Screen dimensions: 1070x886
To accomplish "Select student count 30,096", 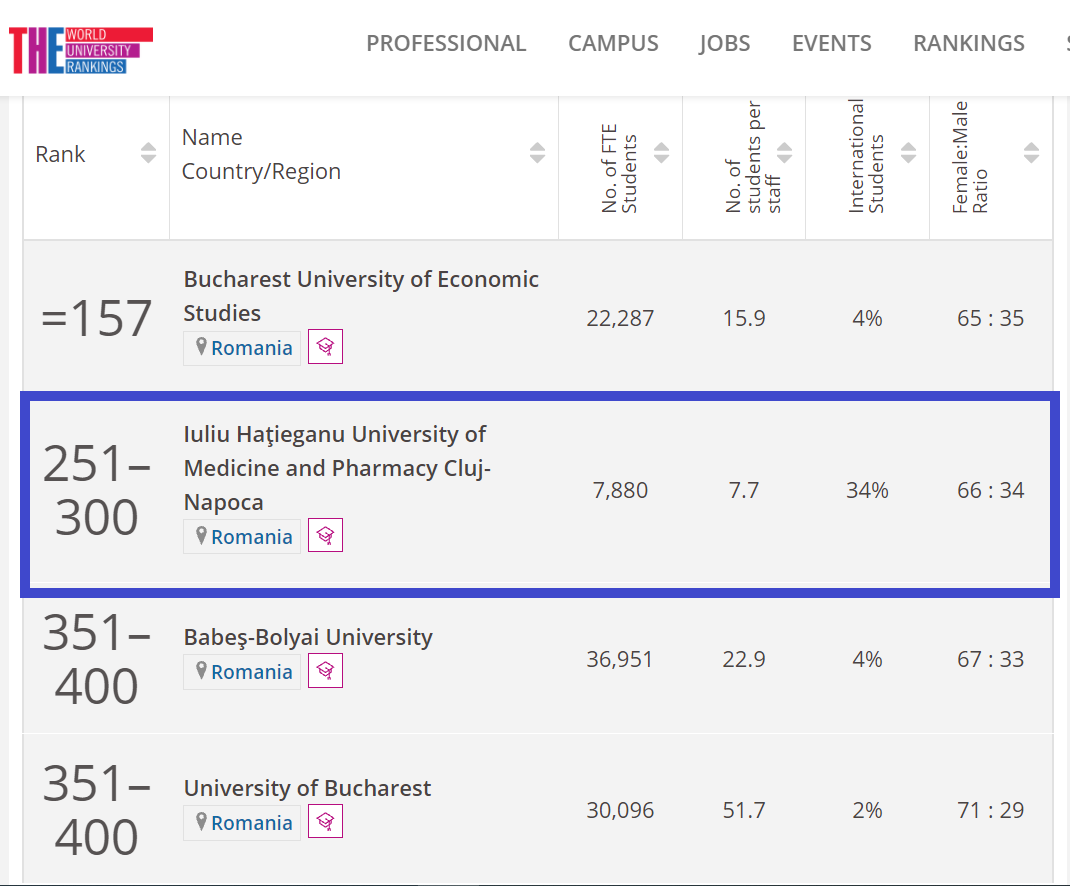I will [x=620, y=810].
